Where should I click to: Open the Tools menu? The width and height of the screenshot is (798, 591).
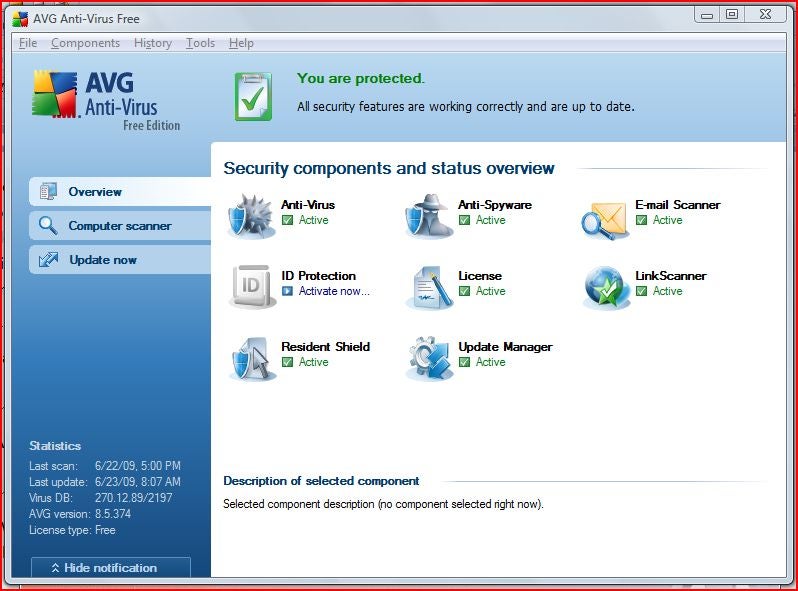[x=201, y=43]
